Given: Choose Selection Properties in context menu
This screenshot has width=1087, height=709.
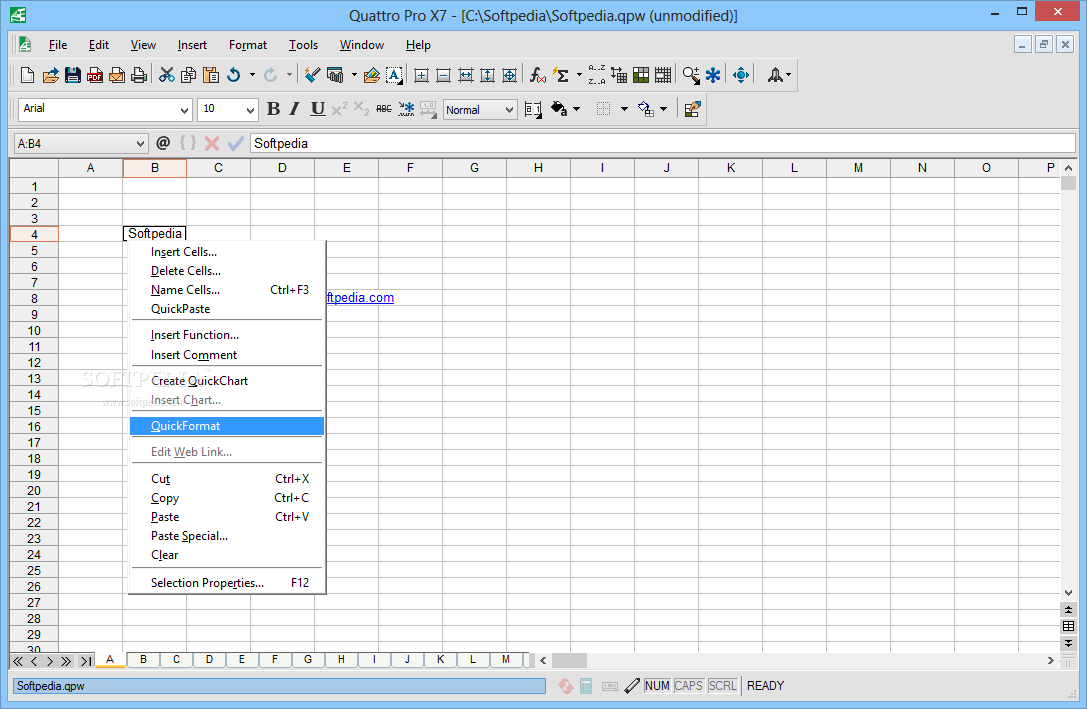Looking at the screenshot, I should coord(227,583).
